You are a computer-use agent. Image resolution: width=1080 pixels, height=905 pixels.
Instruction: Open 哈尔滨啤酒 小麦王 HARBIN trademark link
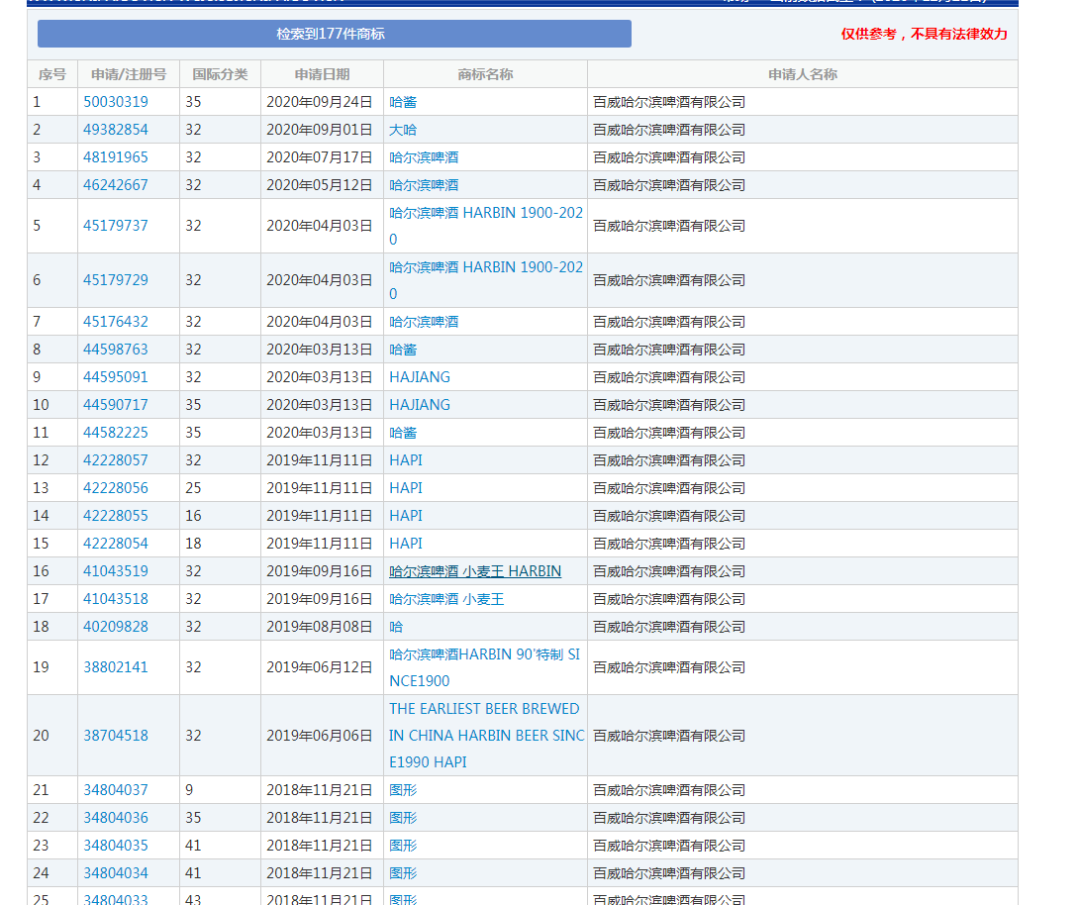tap(475, 571)
